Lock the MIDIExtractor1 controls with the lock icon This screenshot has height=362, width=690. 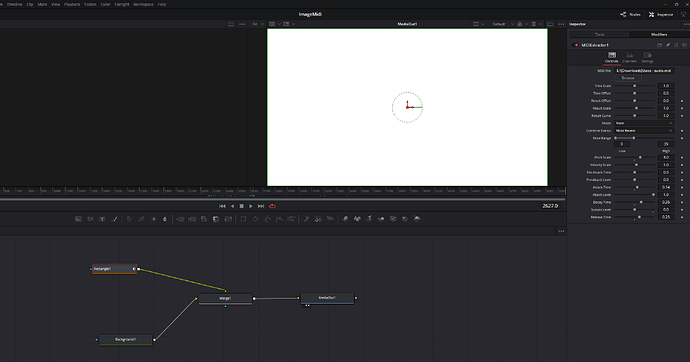(x=676, y=45)
